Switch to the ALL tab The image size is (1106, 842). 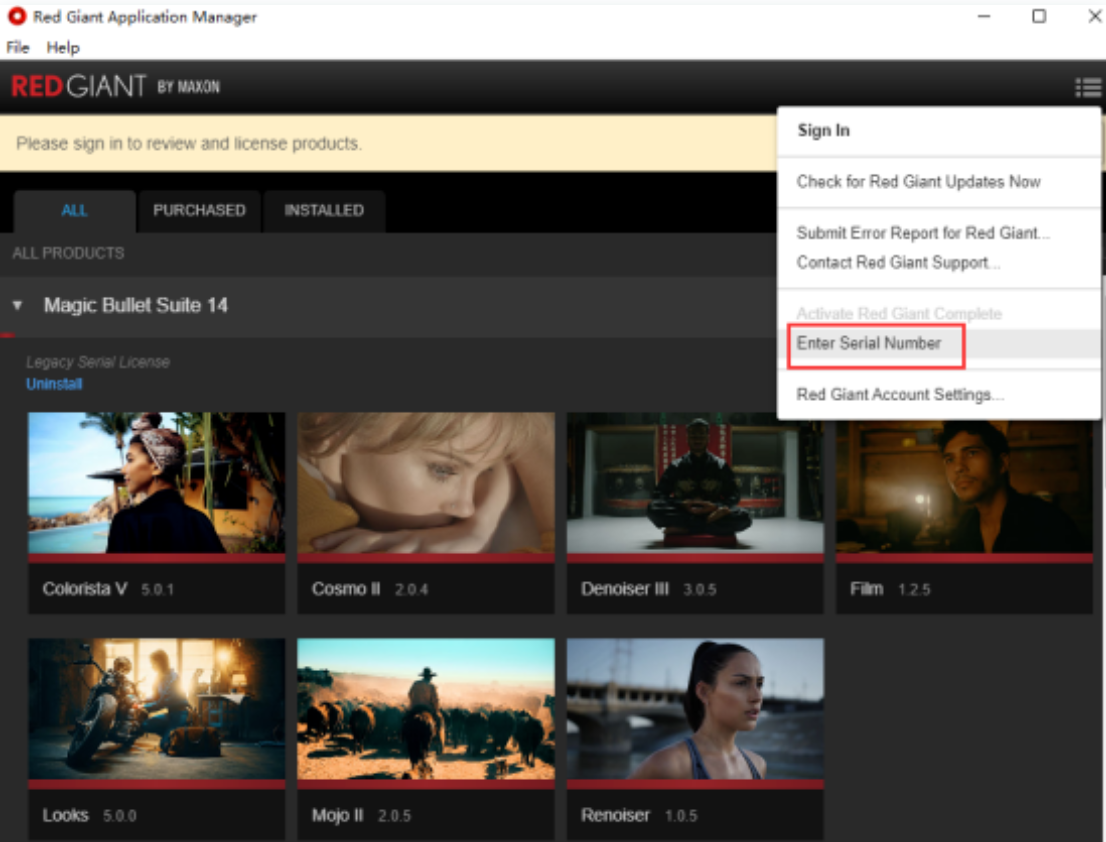tap(74, 210)
